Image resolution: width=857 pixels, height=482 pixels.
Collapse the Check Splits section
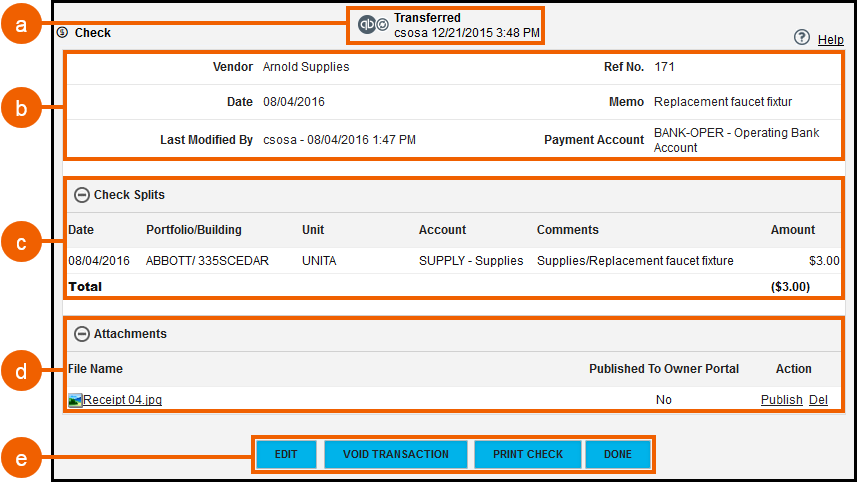tap(82, 195)
